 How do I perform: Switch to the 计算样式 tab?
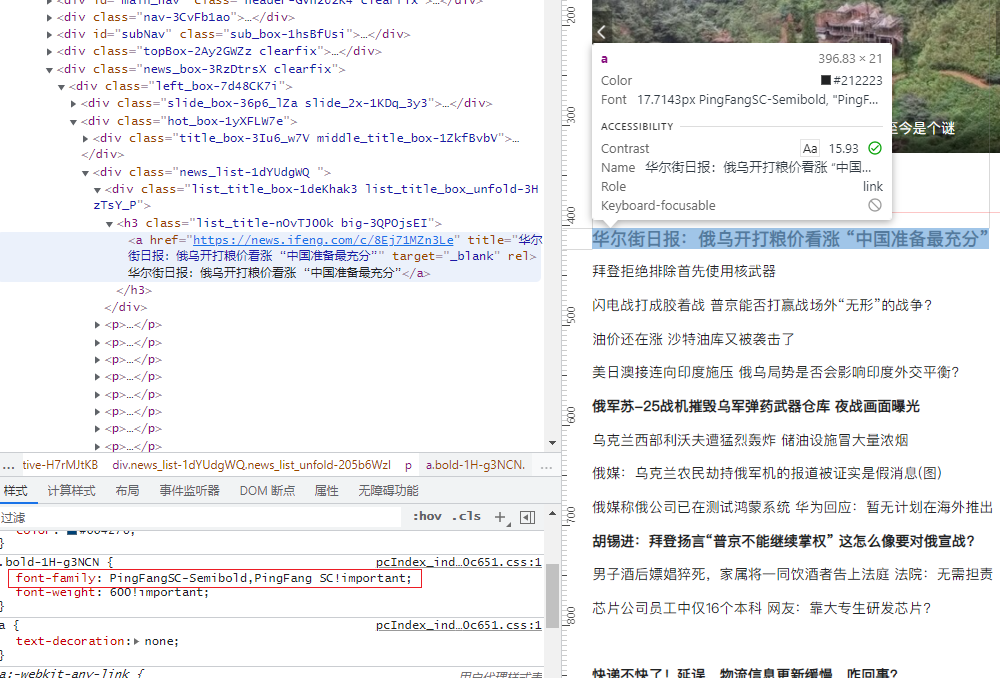coord(71,490)
